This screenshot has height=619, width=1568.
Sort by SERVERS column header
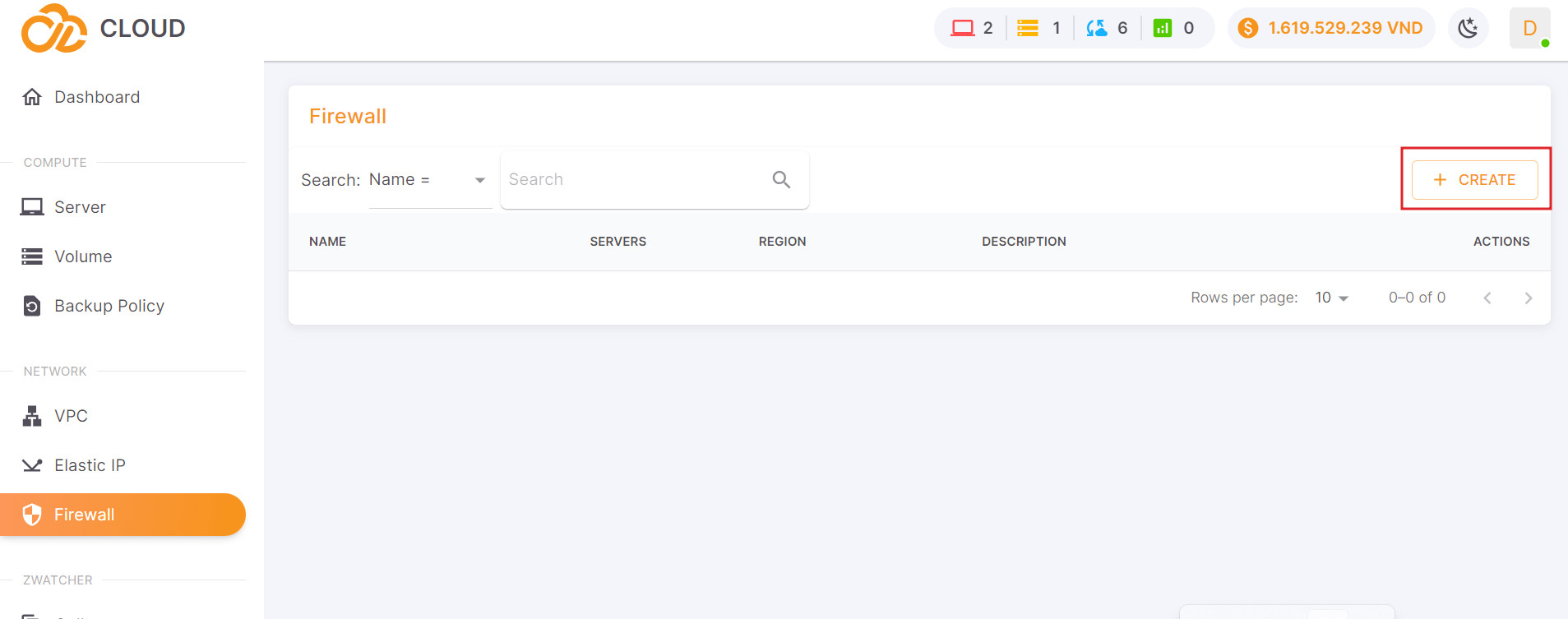[618, 242]
